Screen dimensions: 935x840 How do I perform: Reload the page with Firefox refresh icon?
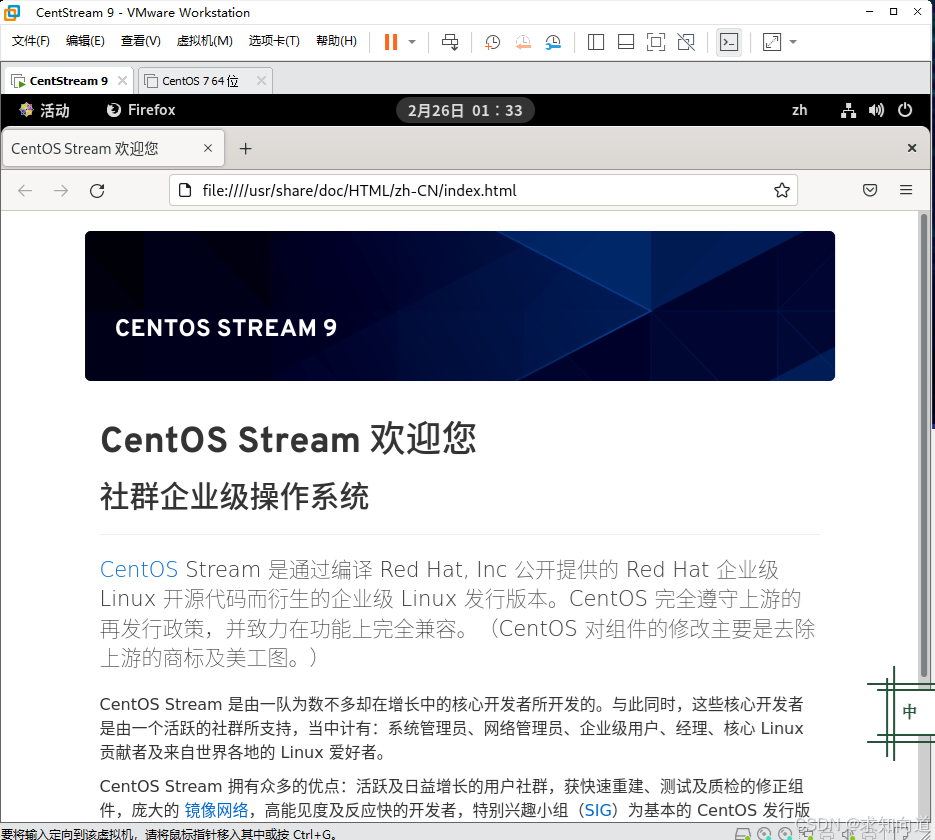(x=97, y=191)
